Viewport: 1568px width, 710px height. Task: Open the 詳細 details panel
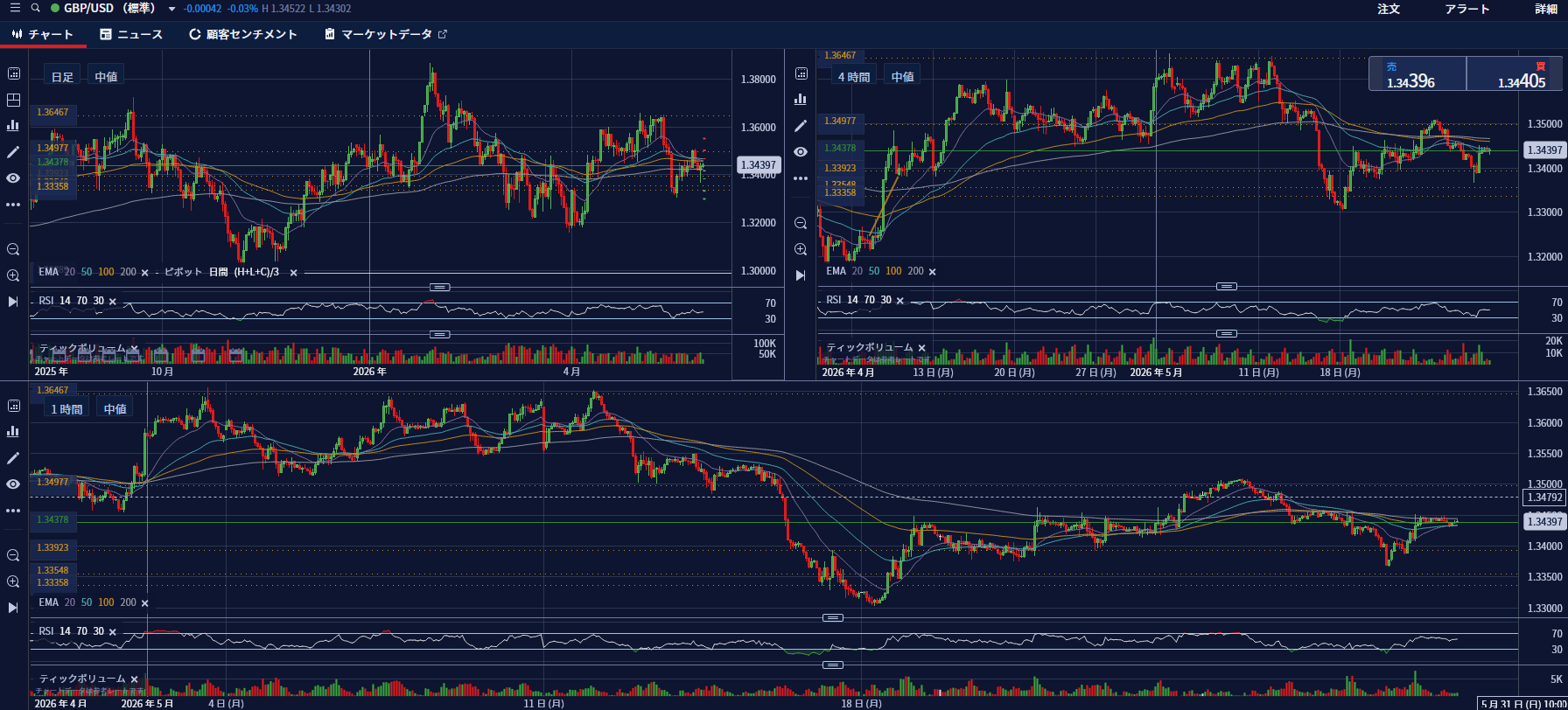[1546, 9]
